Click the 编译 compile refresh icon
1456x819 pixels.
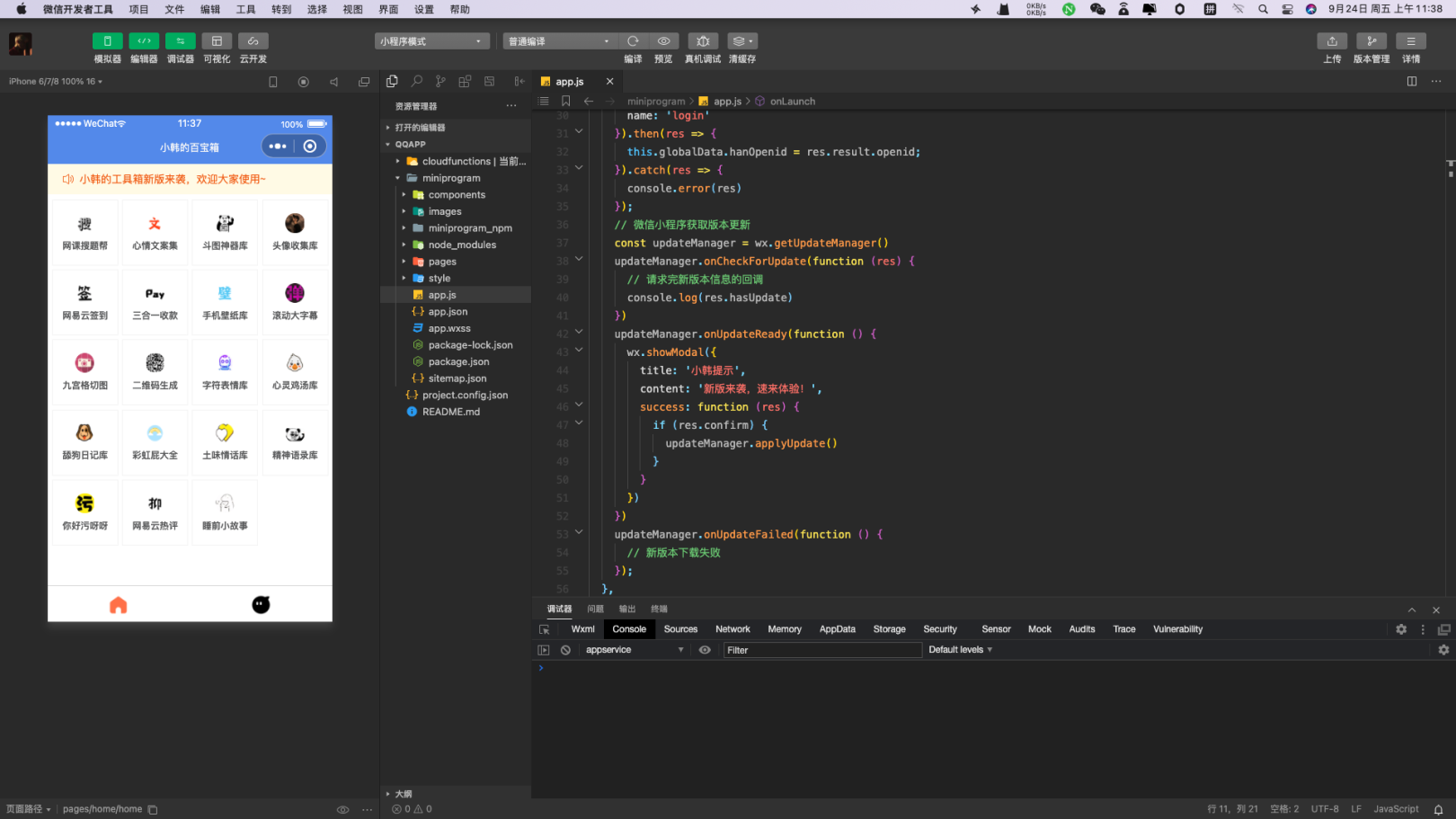633,41
